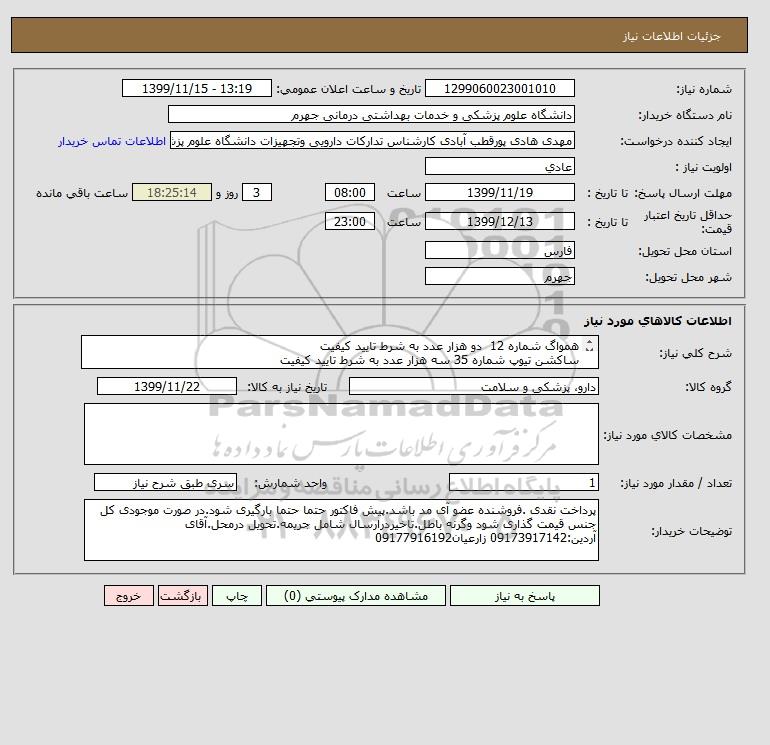Click label 'اولویت نیاز :'
Image resolution: width=770 pixels, height=745 pixels.
coord(703,167)
